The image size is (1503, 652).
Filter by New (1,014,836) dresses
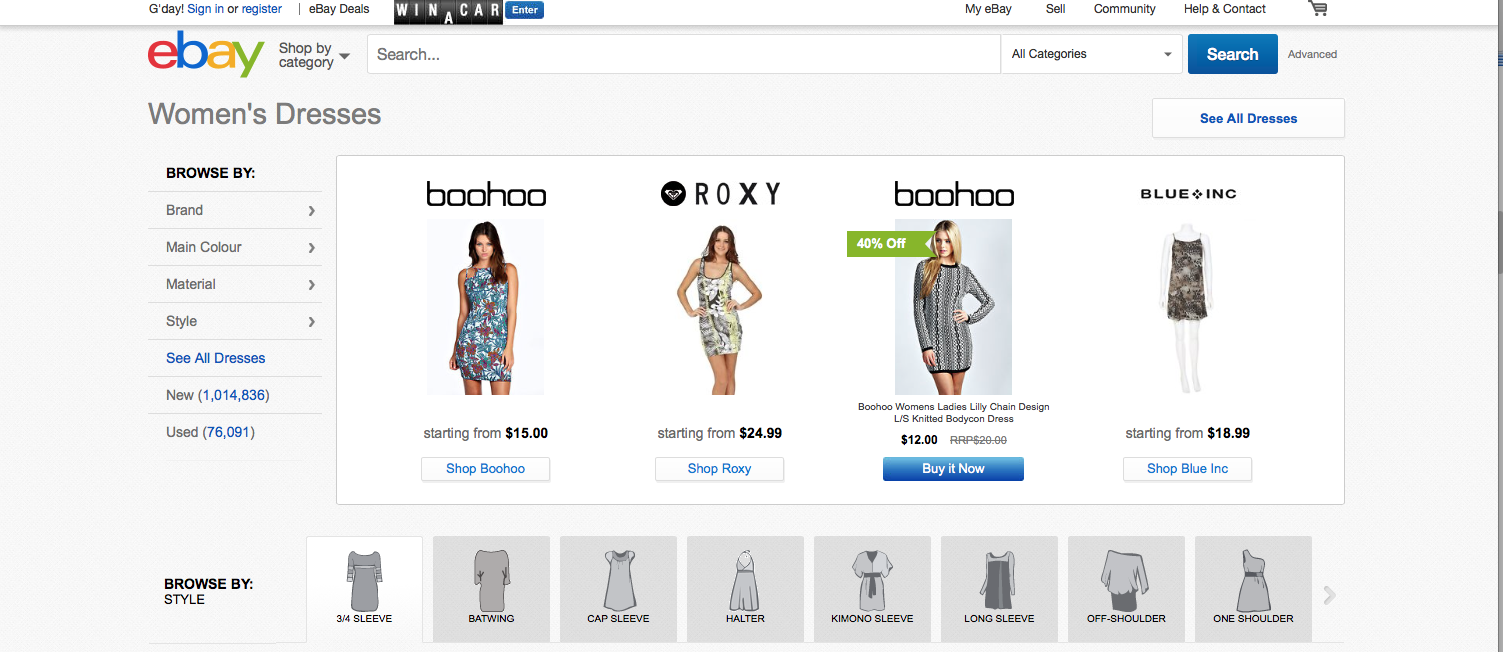[x=217, y=395]
